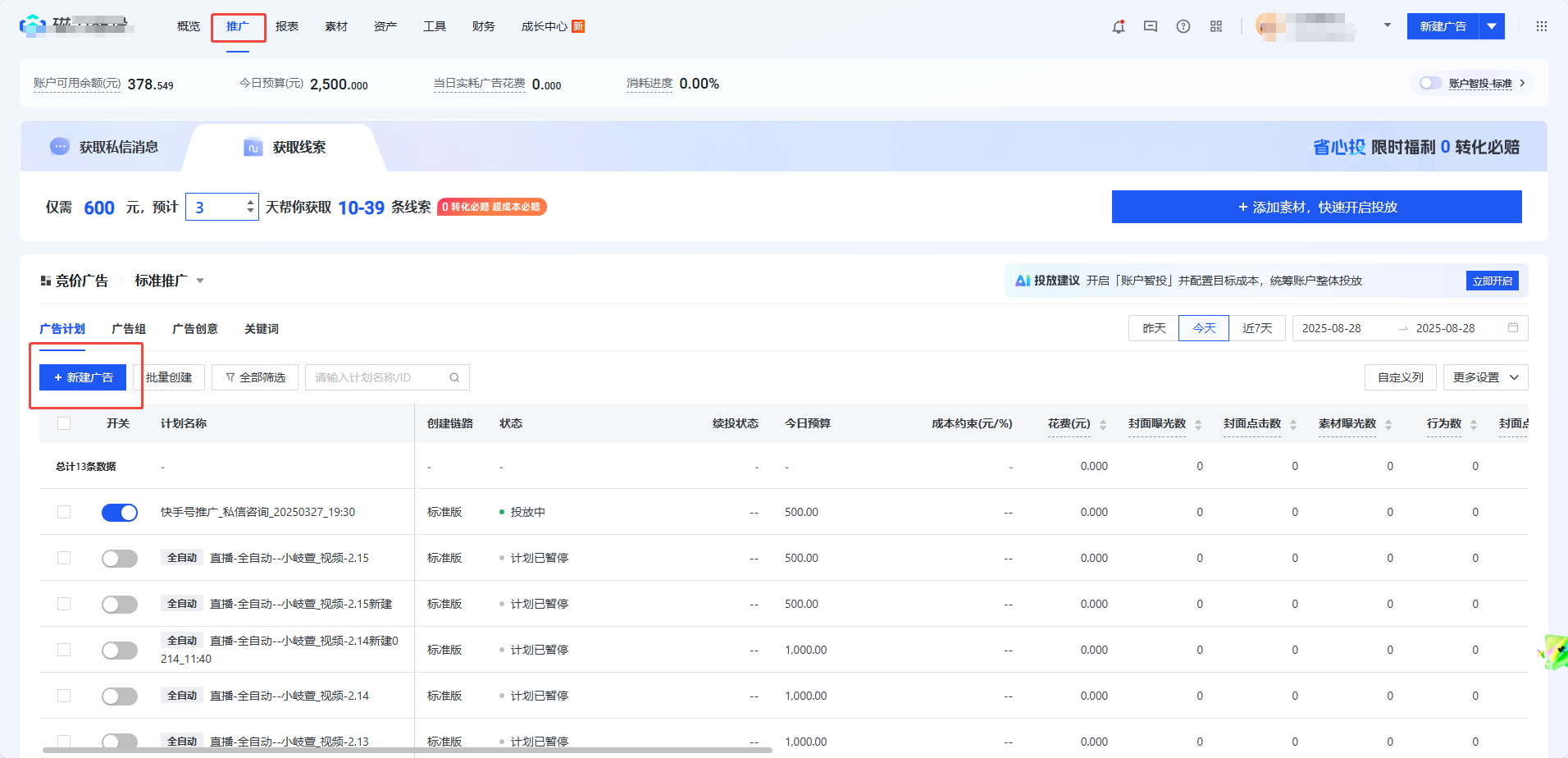Switch to the 报表 menu tab

tap(287, 25)
